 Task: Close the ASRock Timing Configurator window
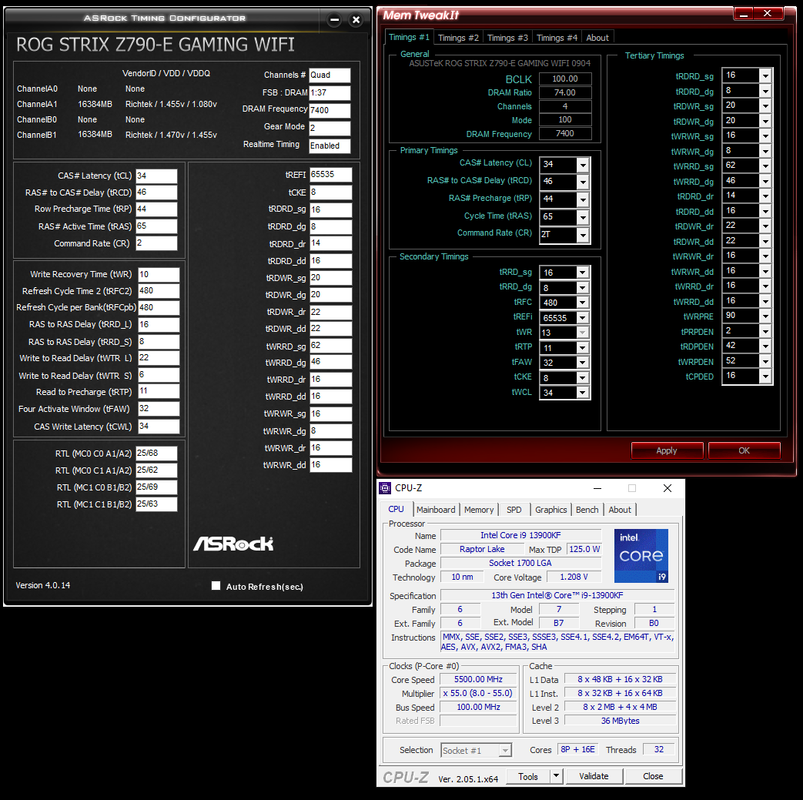[x=356, y=20]
